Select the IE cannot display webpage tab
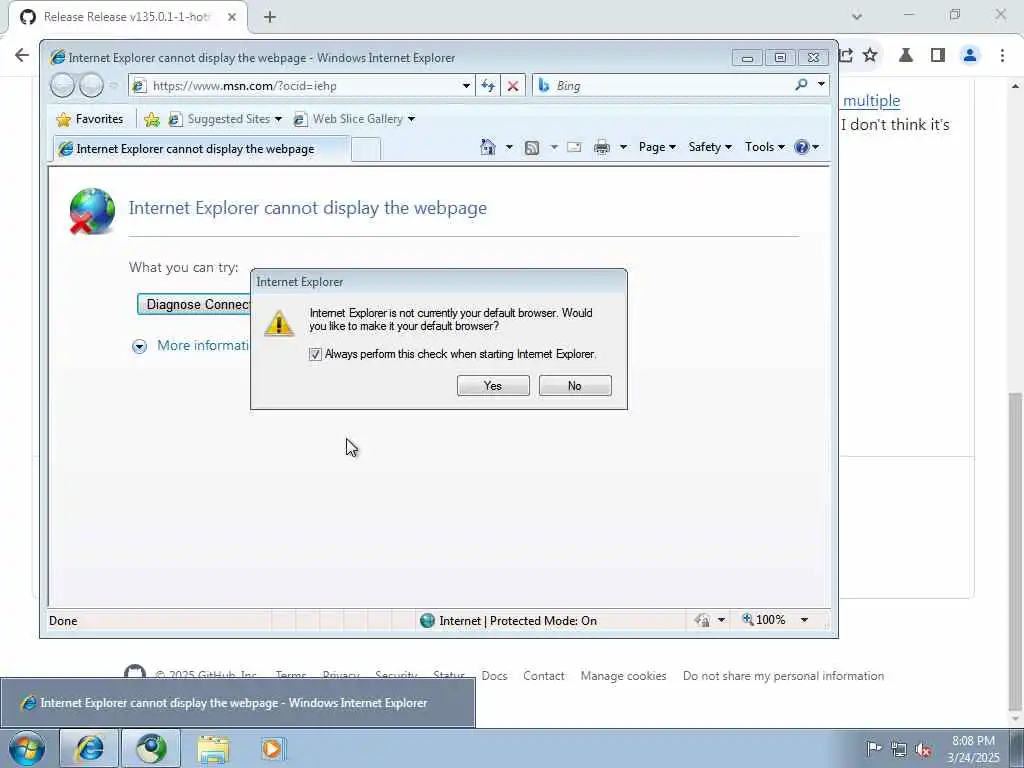The height and width of the screenshot is (768, 1024). pos(201,149)
